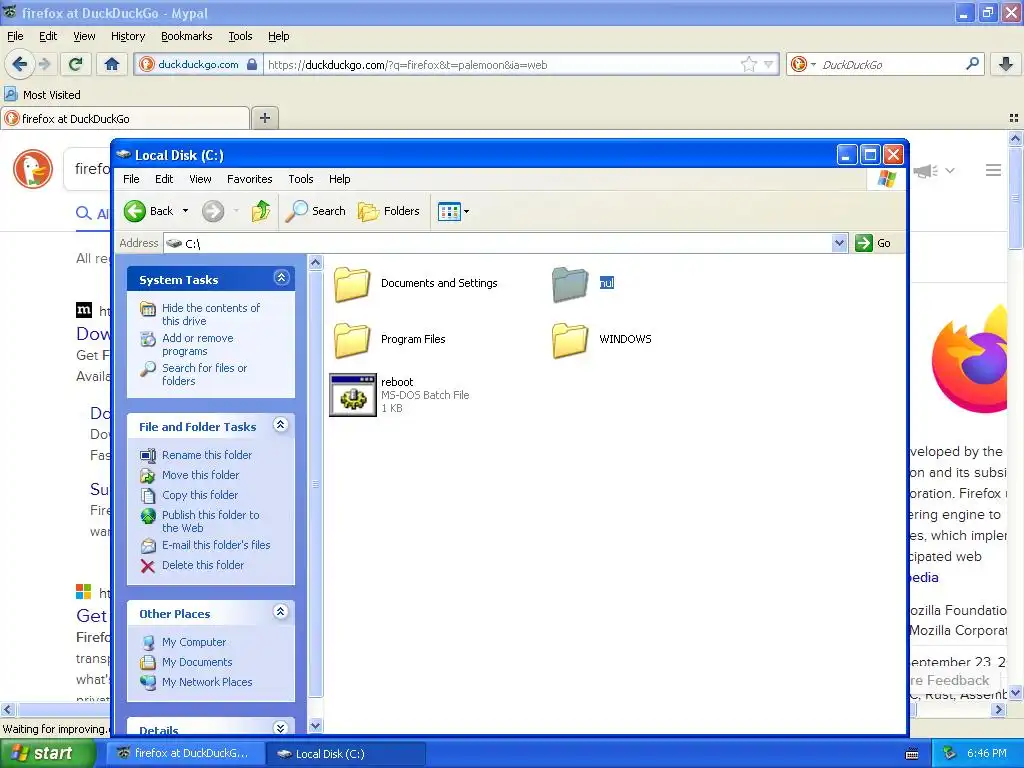Open Explorer Tools menu
1024x768 pixels.
click(x=300, y=179)
